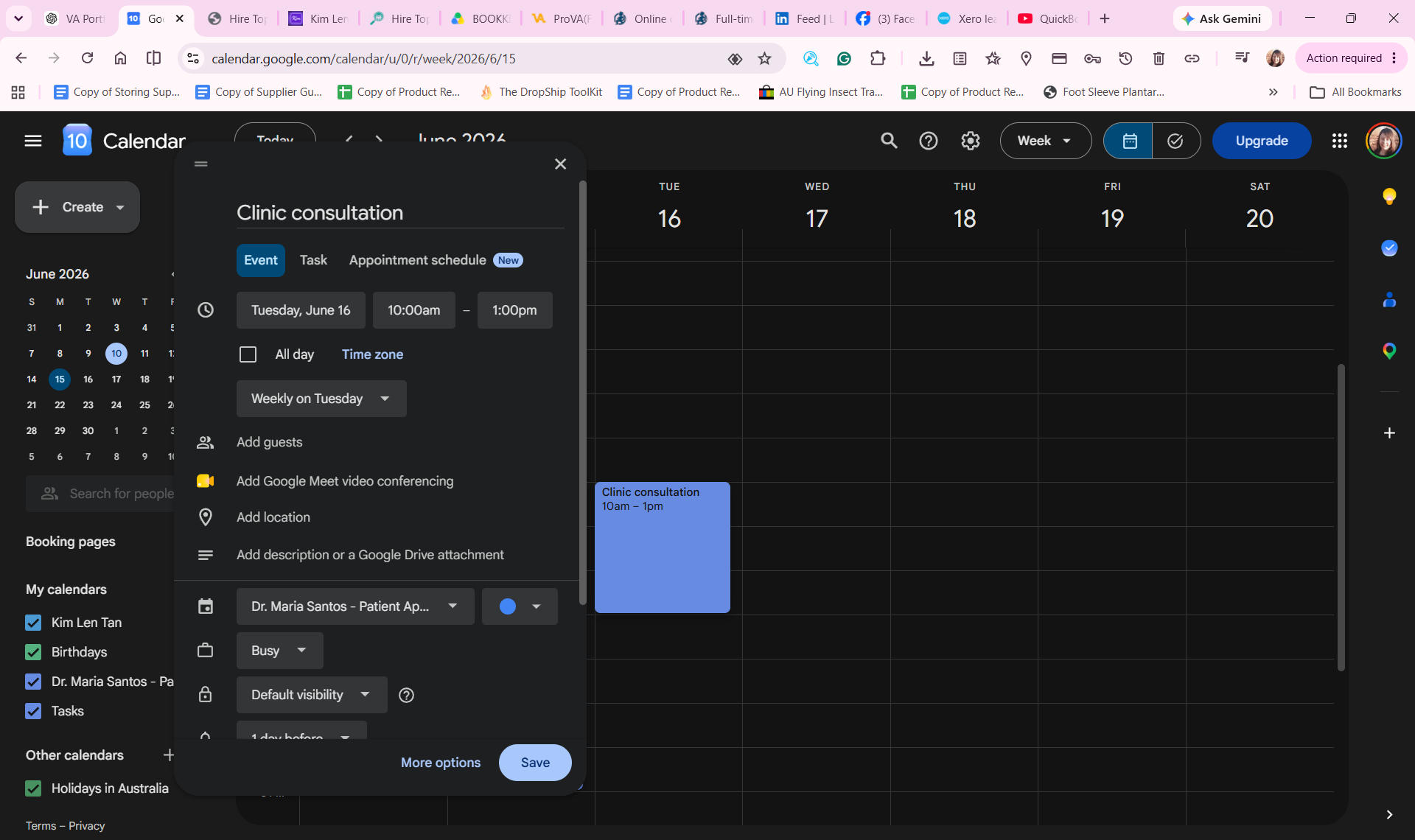The height and width of the screenshot is (840, 1415).
Task: Open Contacts side panel icon
Action: click(1389, 299)
